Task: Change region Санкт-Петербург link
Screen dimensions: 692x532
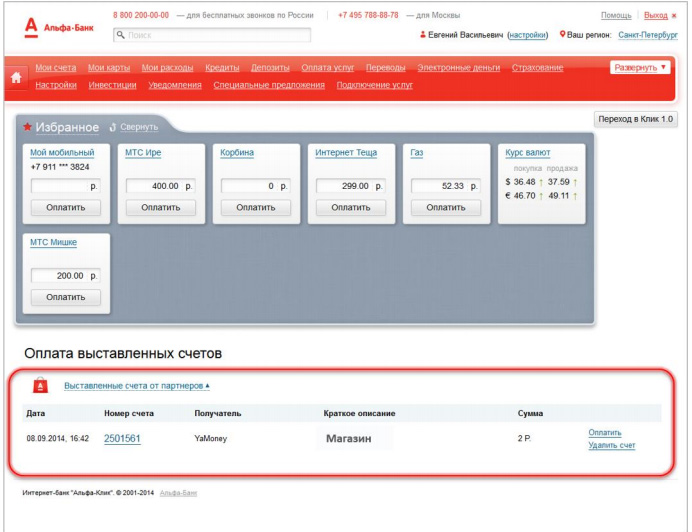Action: [x=648, y=35]
